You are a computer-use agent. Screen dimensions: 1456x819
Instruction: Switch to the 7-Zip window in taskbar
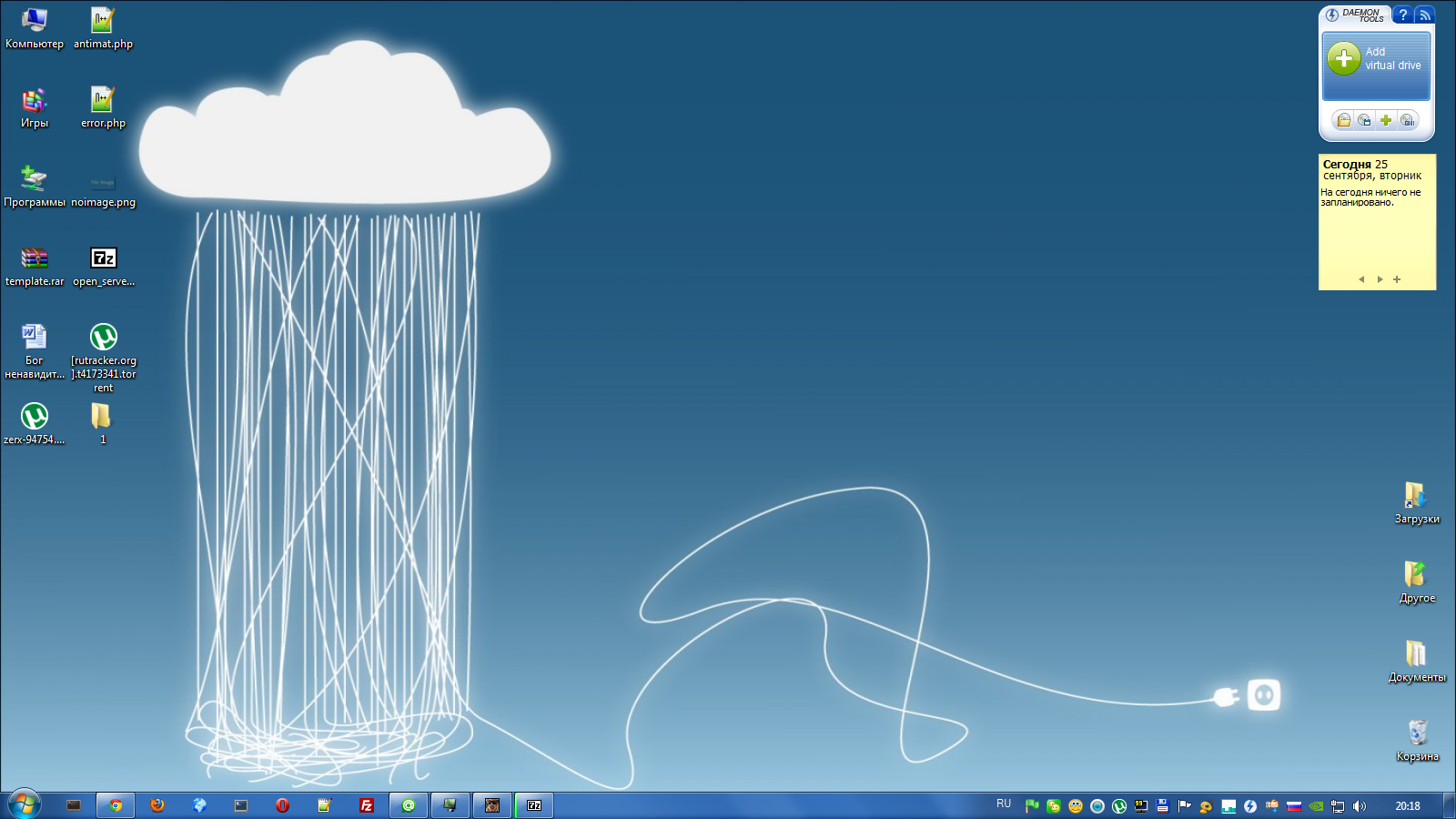click(x=534, y=805)
